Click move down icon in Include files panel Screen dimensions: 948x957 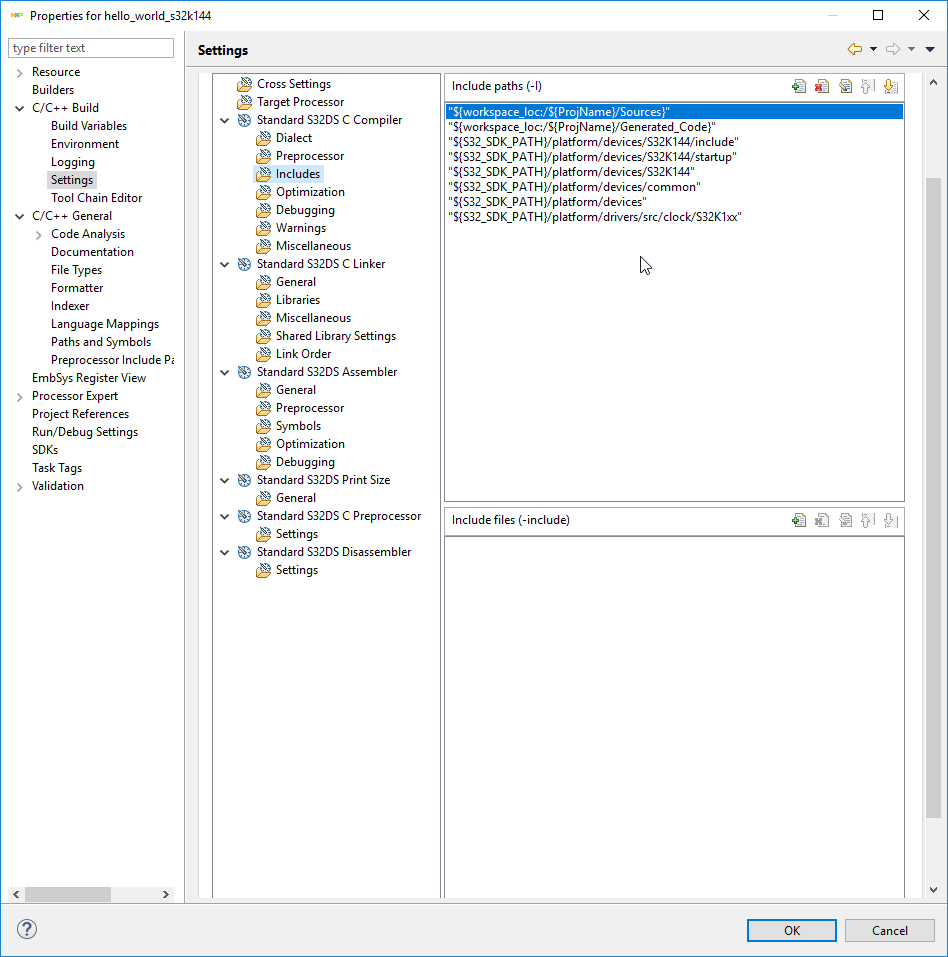(x=891, y=521)
